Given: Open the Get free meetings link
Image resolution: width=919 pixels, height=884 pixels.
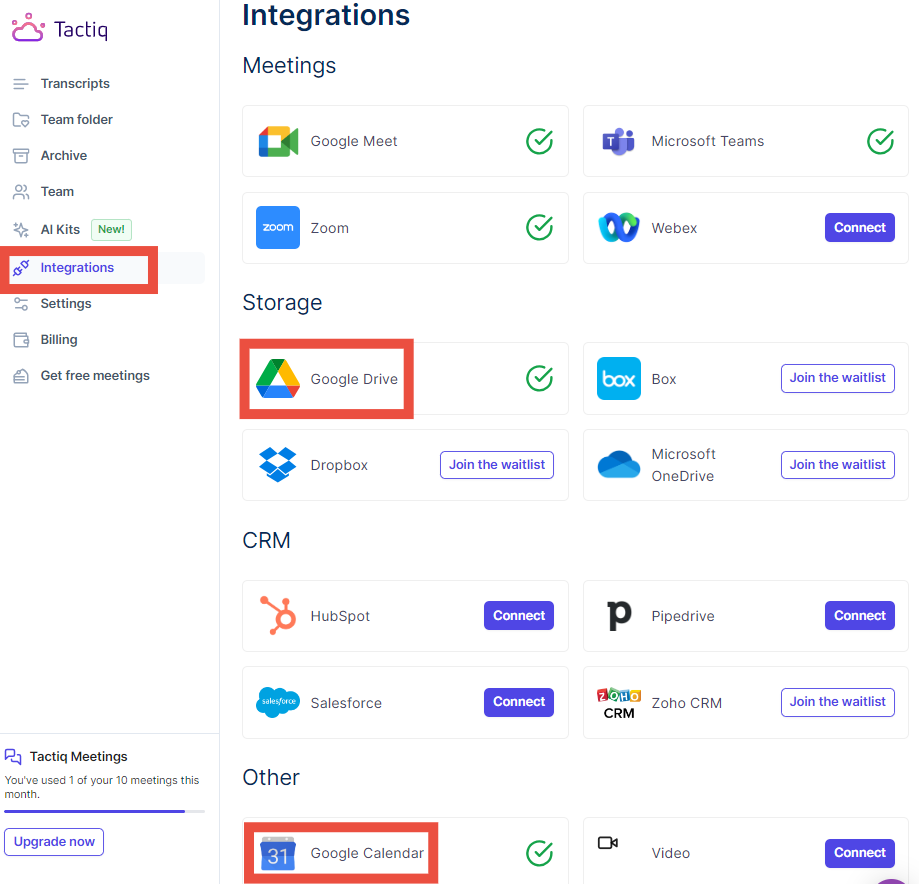Looking at the screenshot, I should pos(95,376).
